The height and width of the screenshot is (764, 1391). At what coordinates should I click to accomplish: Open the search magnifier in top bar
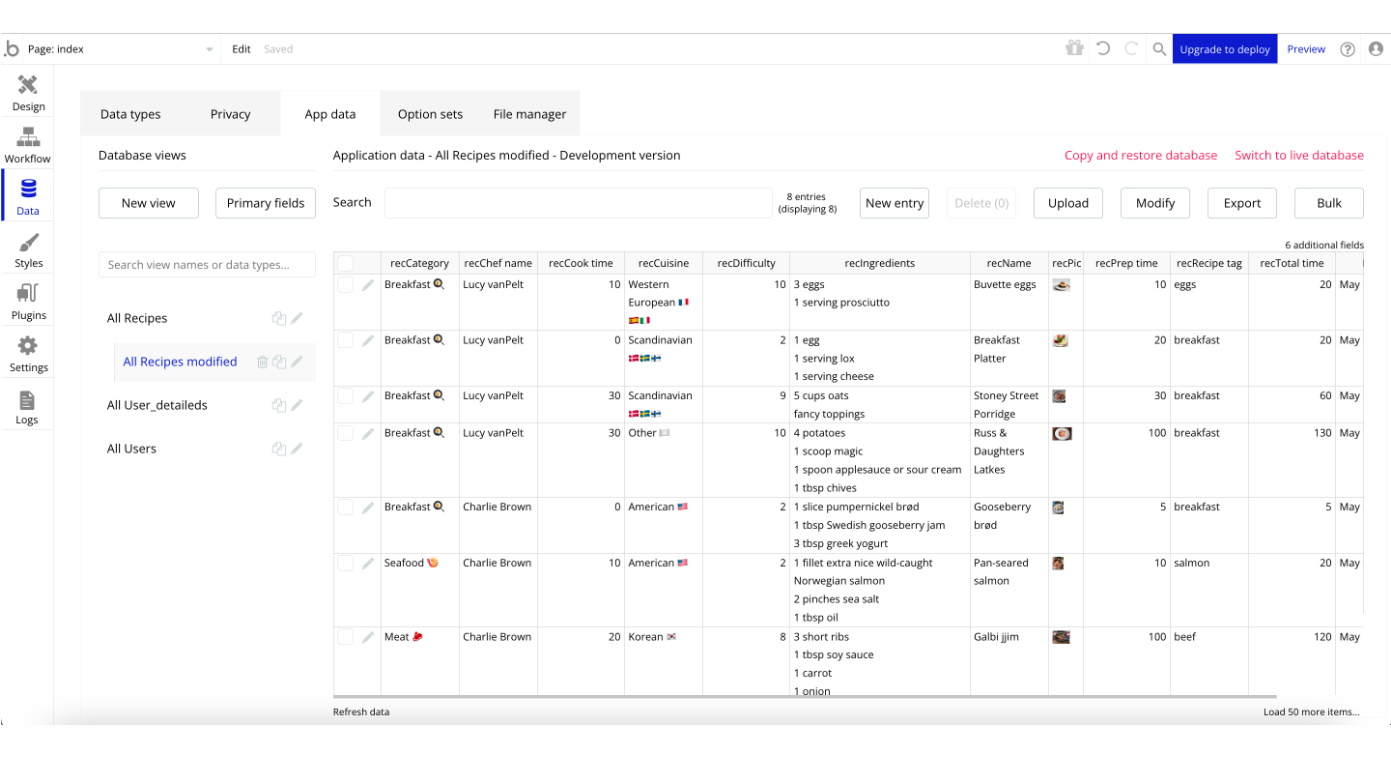[1159, 48]
